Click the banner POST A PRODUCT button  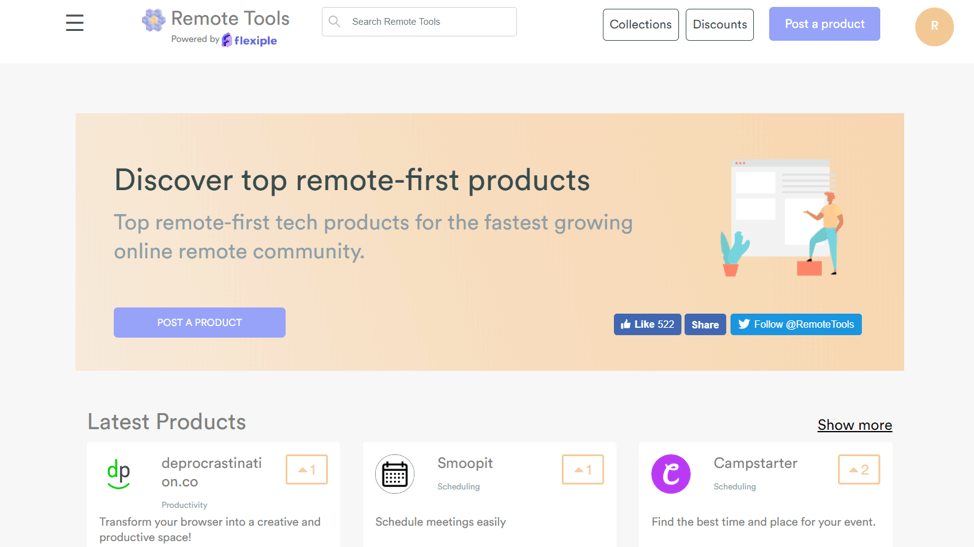click(199, 322)
